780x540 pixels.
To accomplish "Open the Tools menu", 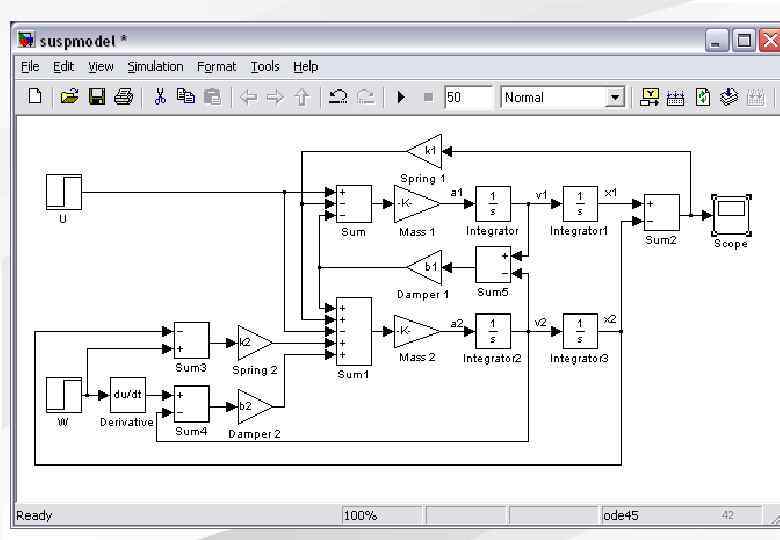I will [265, 67].
